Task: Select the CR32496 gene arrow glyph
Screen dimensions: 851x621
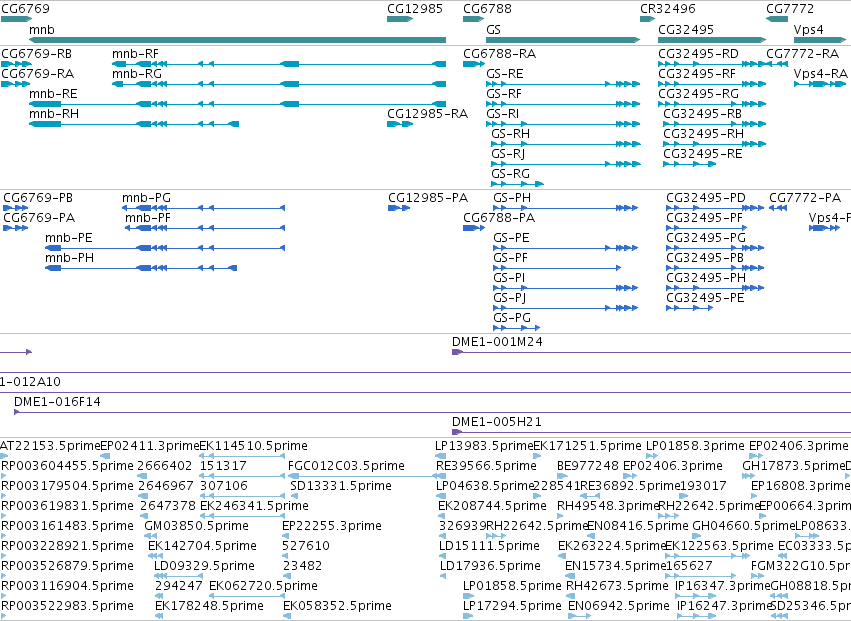Action: click(647, 19)
